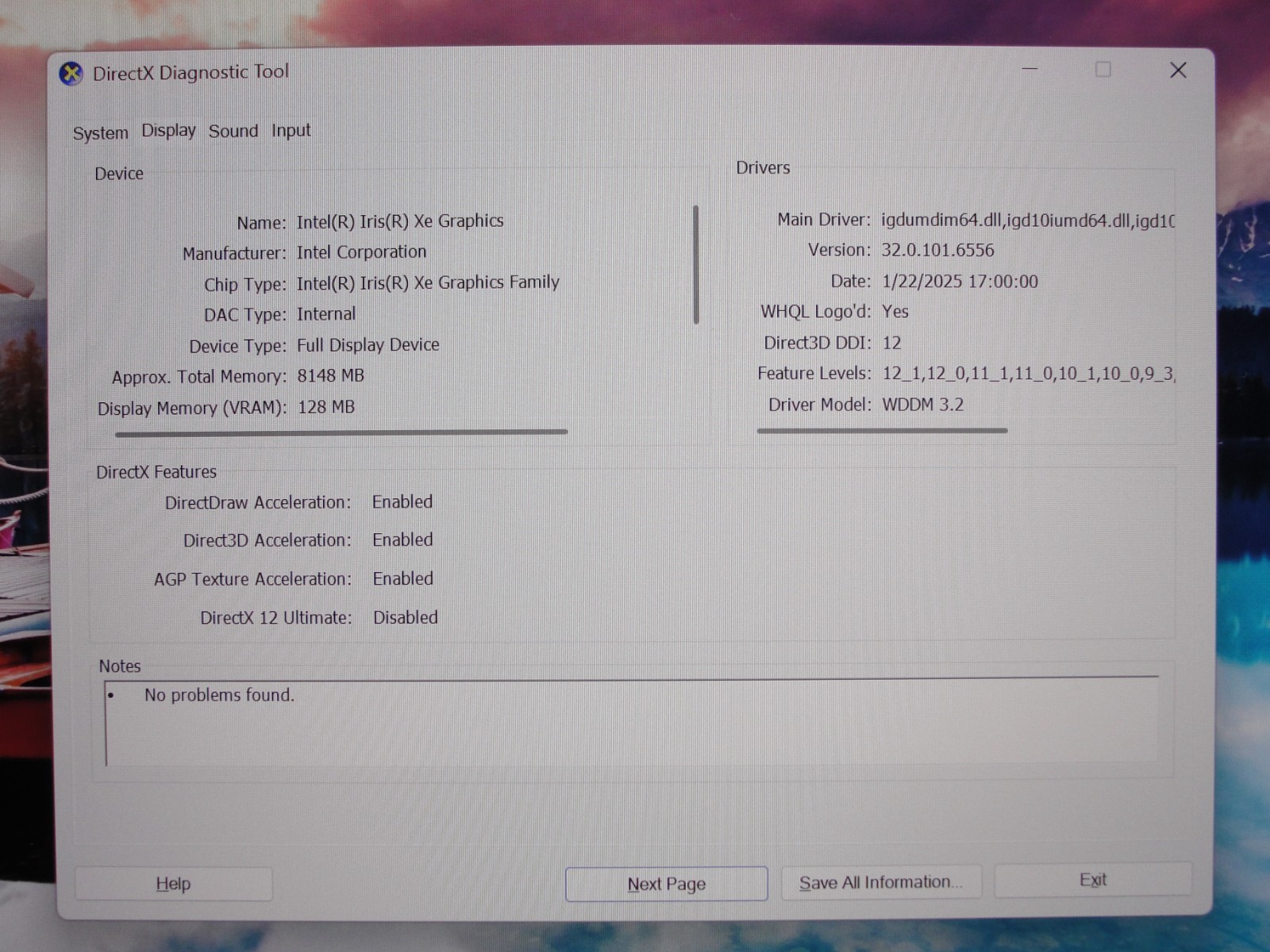Click the No problems found note
Image resolution: width=1270 pixels, height=952 pixels.
[x=219, y=695]
